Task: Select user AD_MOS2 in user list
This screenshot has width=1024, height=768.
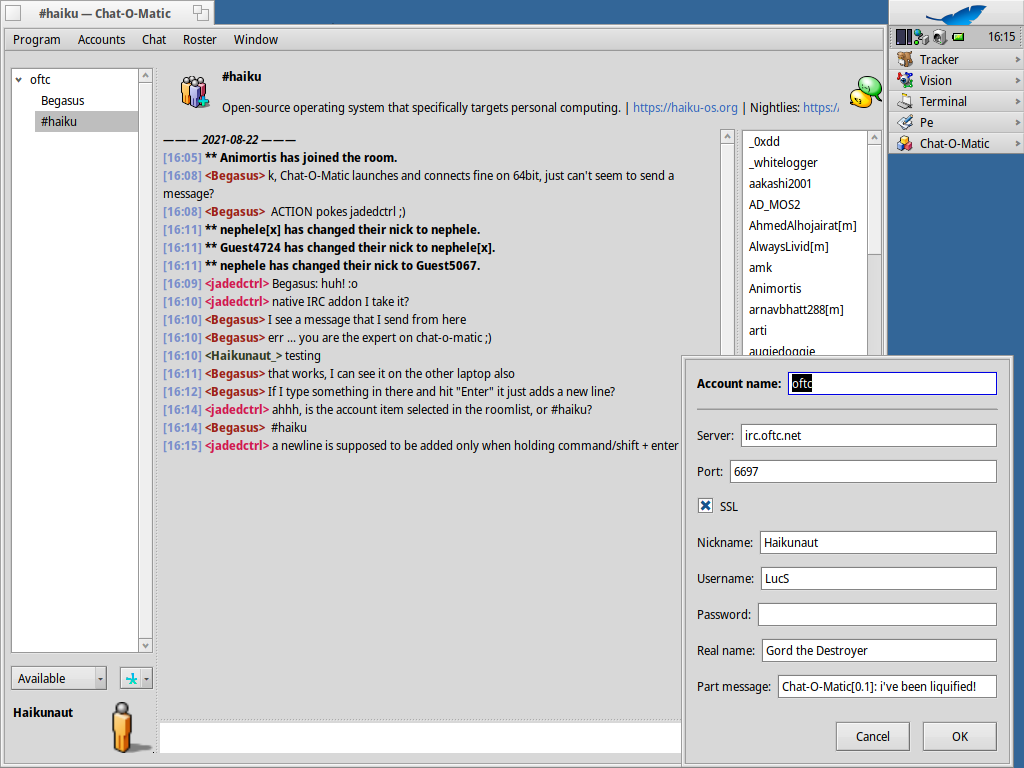Action: 805,204
